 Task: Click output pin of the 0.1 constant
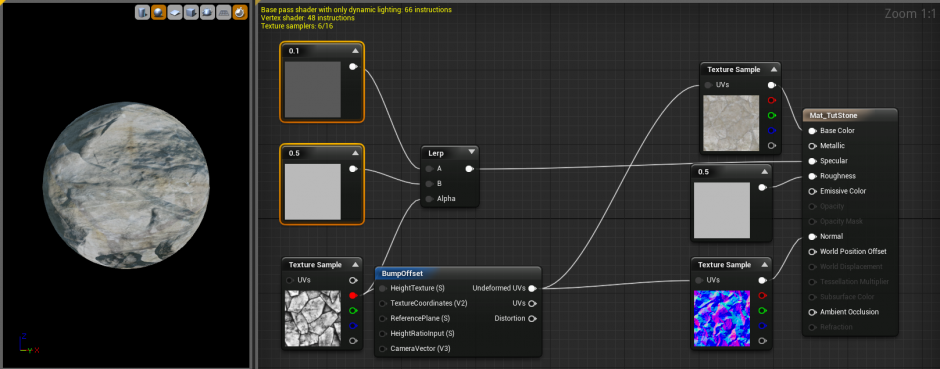(353, 66)
